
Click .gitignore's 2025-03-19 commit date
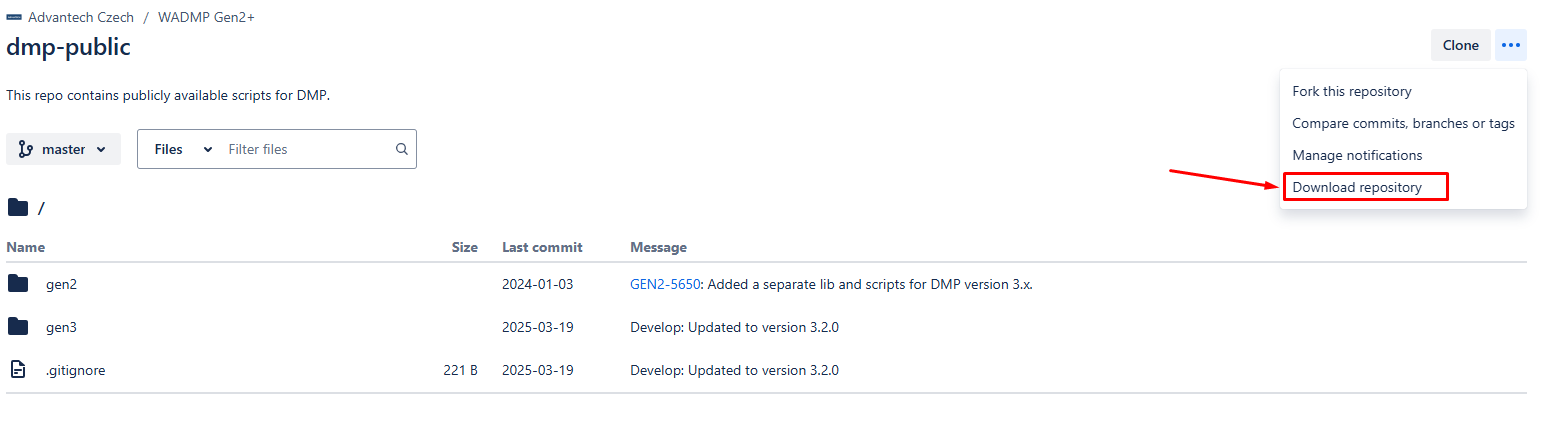[x=537, y=370]
